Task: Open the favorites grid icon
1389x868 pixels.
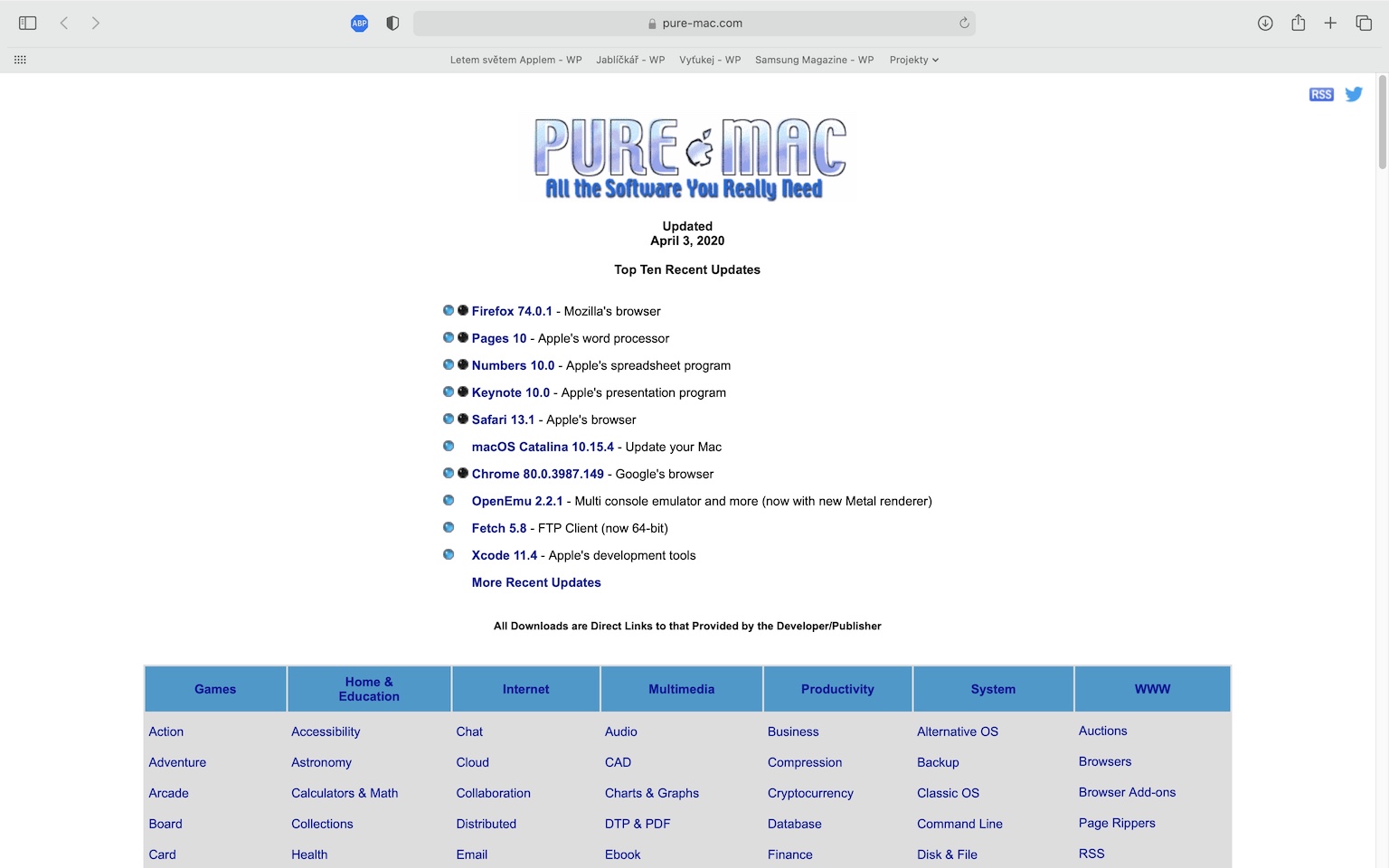Action: (20, 60)
